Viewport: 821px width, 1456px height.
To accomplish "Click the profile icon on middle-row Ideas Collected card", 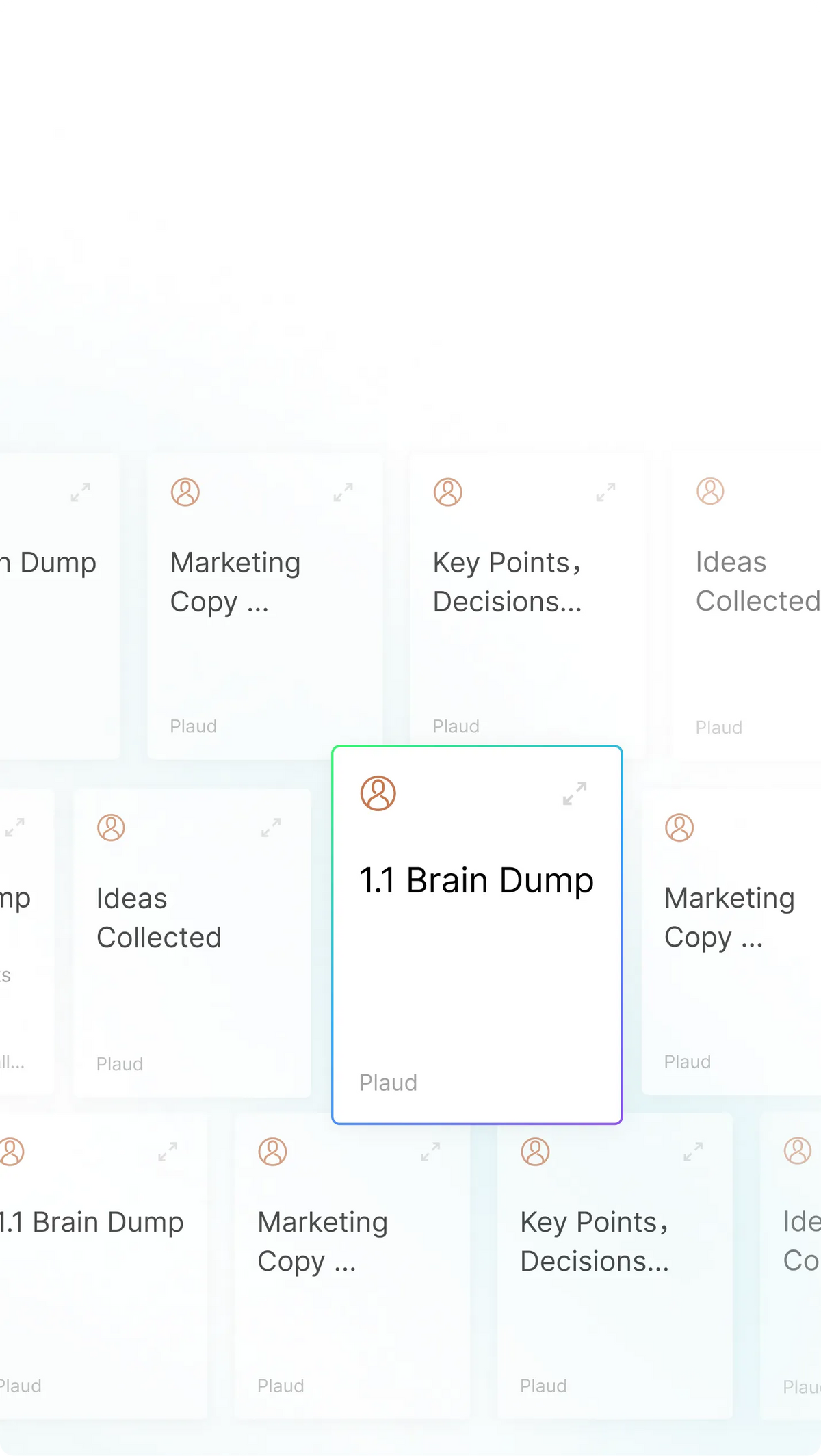I will (111, 828).
